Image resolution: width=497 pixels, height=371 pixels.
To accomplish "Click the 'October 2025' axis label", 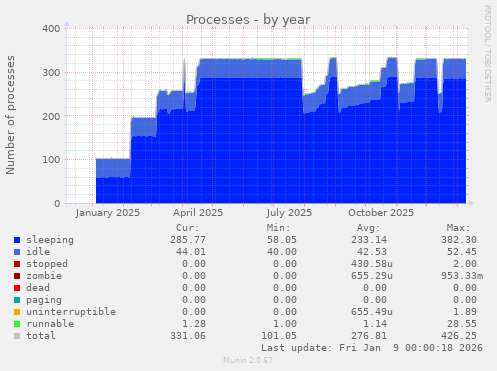I will [x=381, y=213].
